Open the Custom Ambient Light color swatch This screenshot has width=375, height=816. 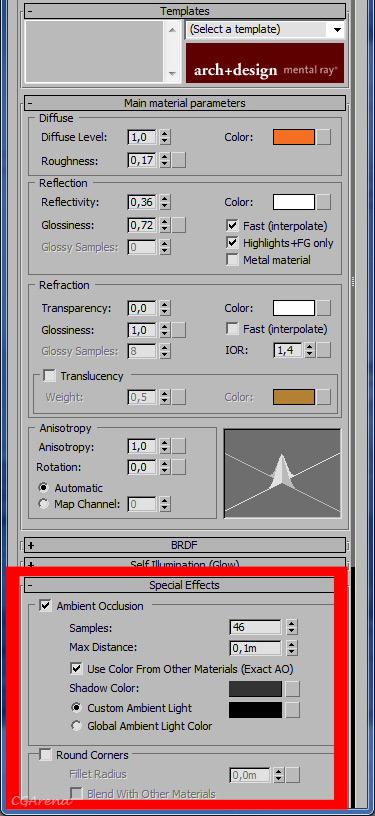pyautogui.click(x=255, y=710)
